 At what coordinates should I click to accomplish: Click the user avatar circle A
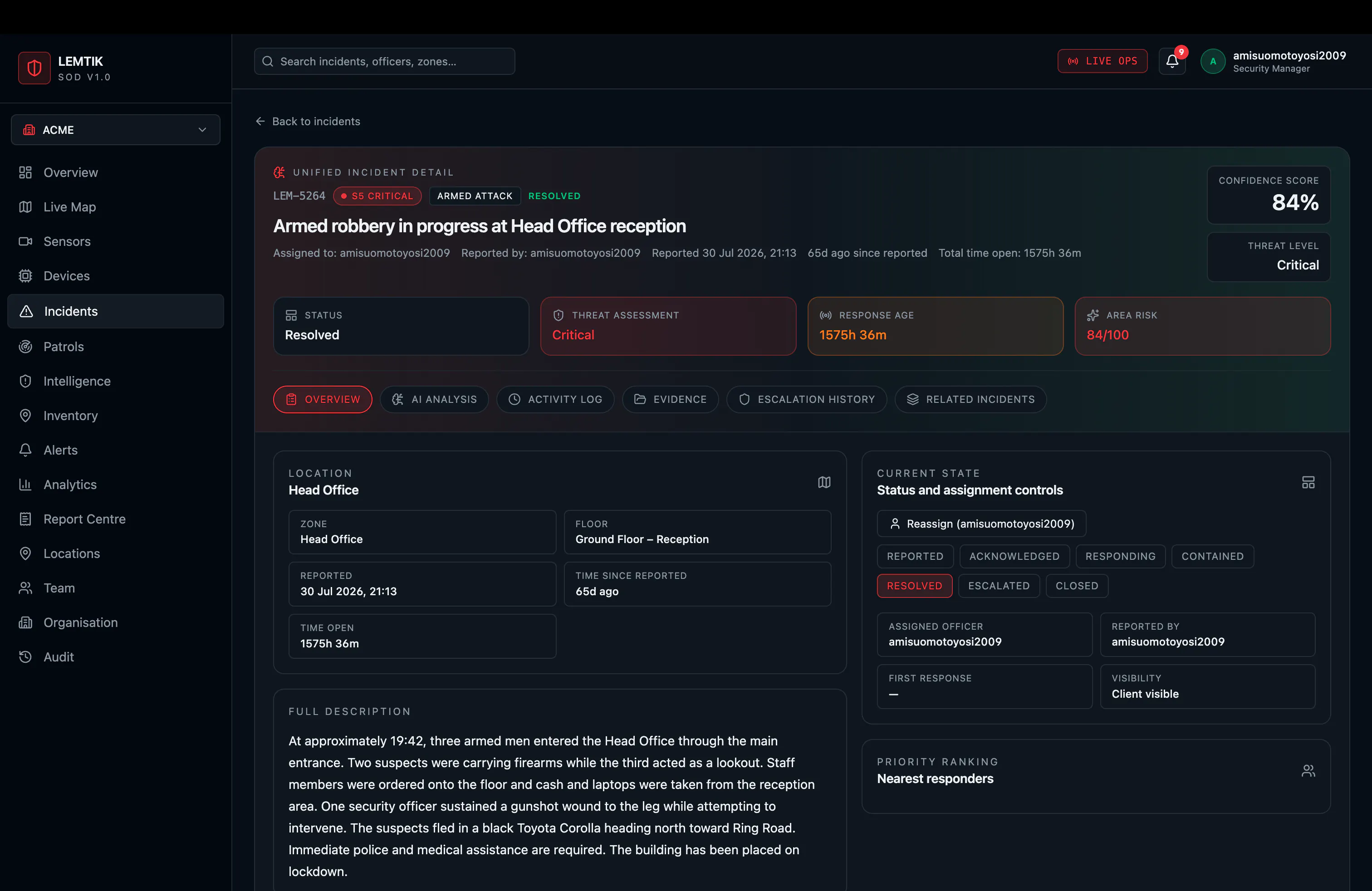tap(1213, 61)
